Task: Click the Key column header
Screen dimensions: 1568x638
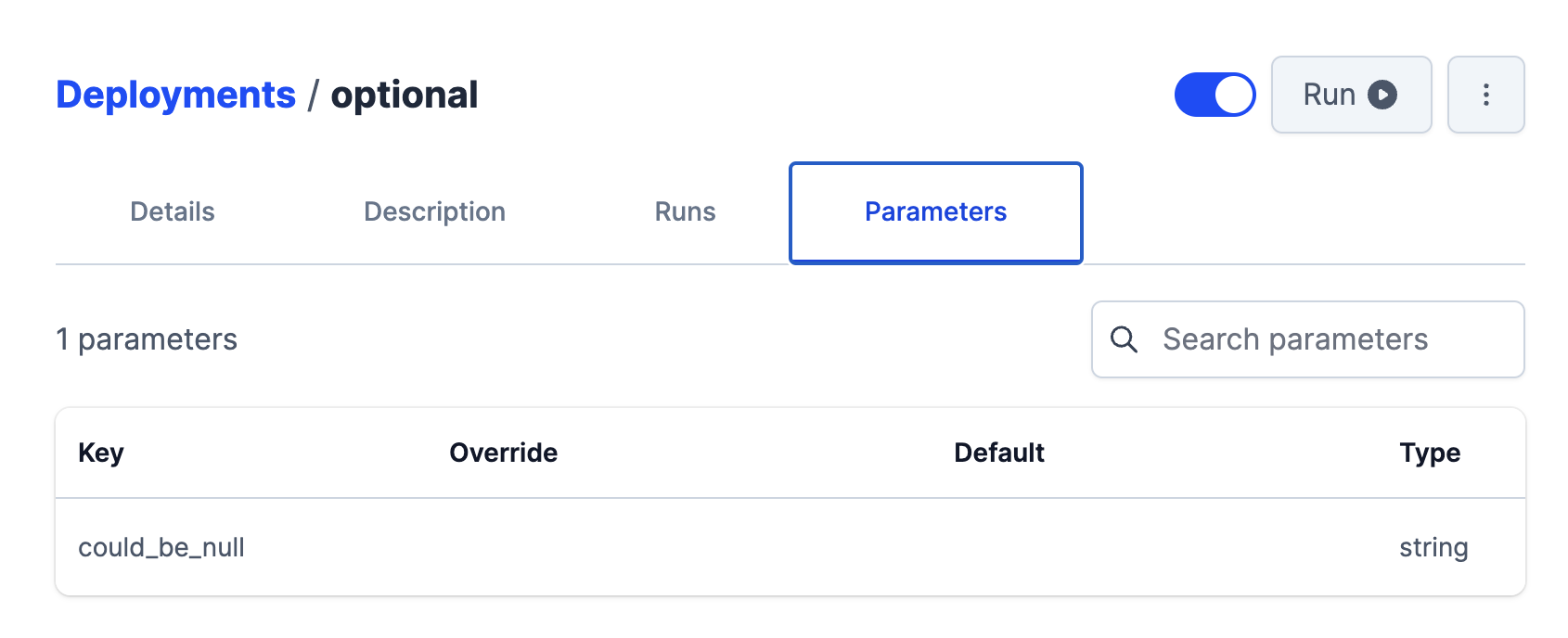Action: click(101, 453)
